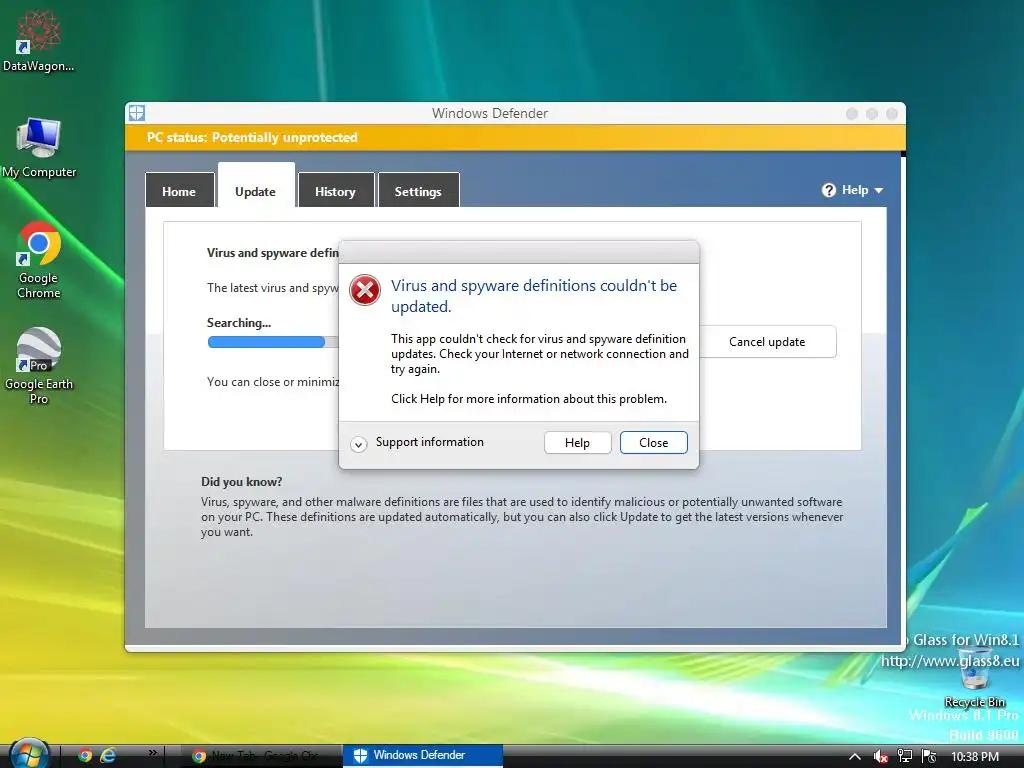
Task: Click the Cancel update button
Action: (x=767, y=342)
